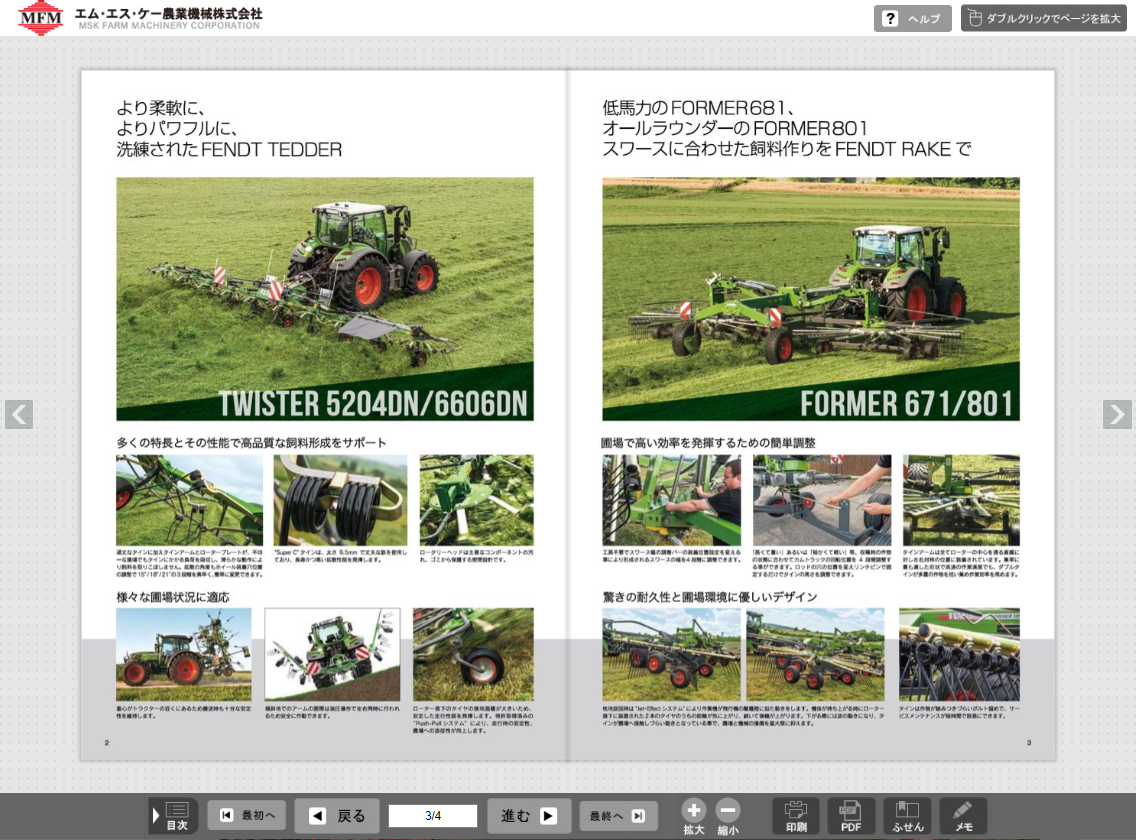The width and height of the screenshot is (1136, 840).
Task: Click the 進む forward button
Action: 529,816
